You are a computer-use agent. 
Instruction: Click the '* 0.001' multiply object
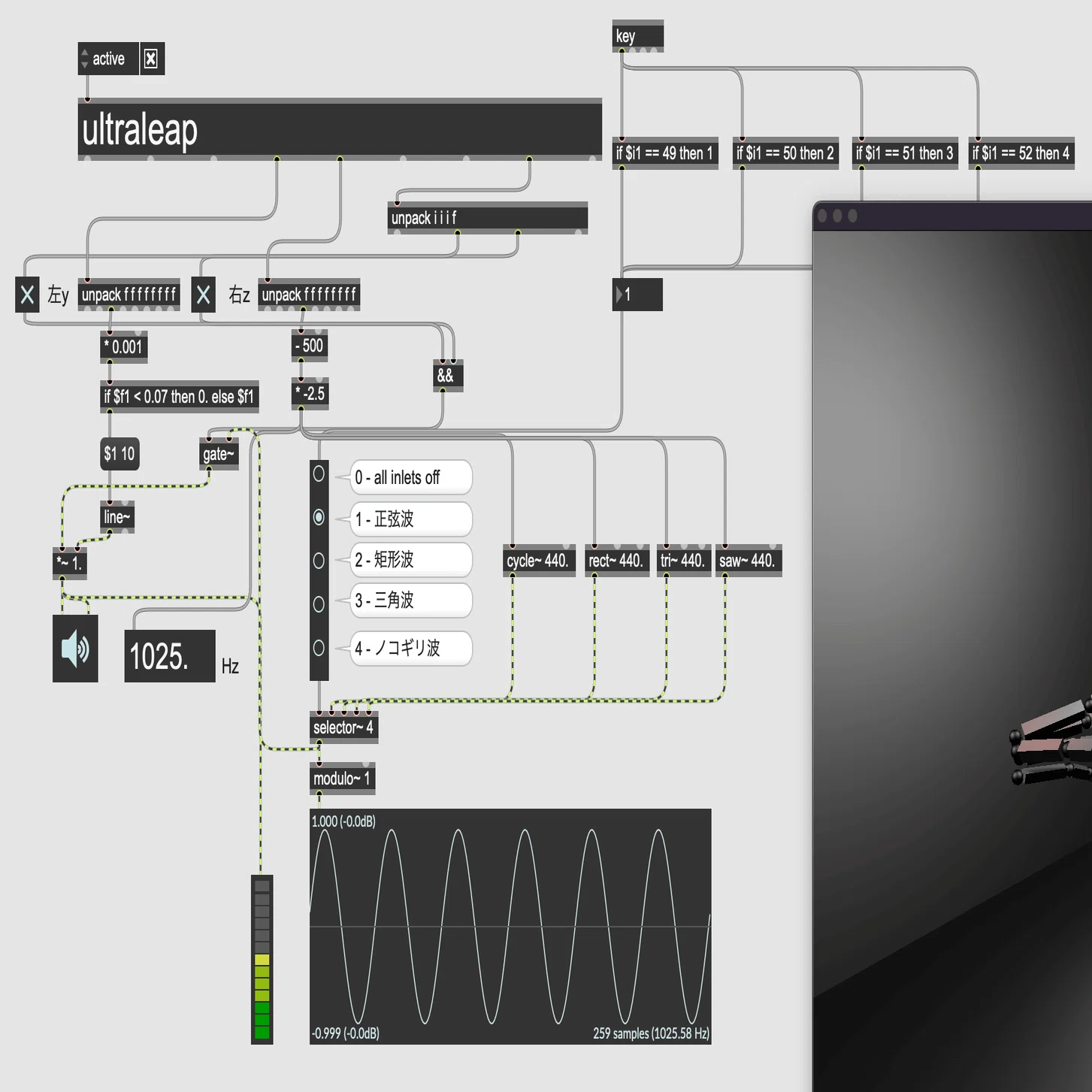[124, 346]
